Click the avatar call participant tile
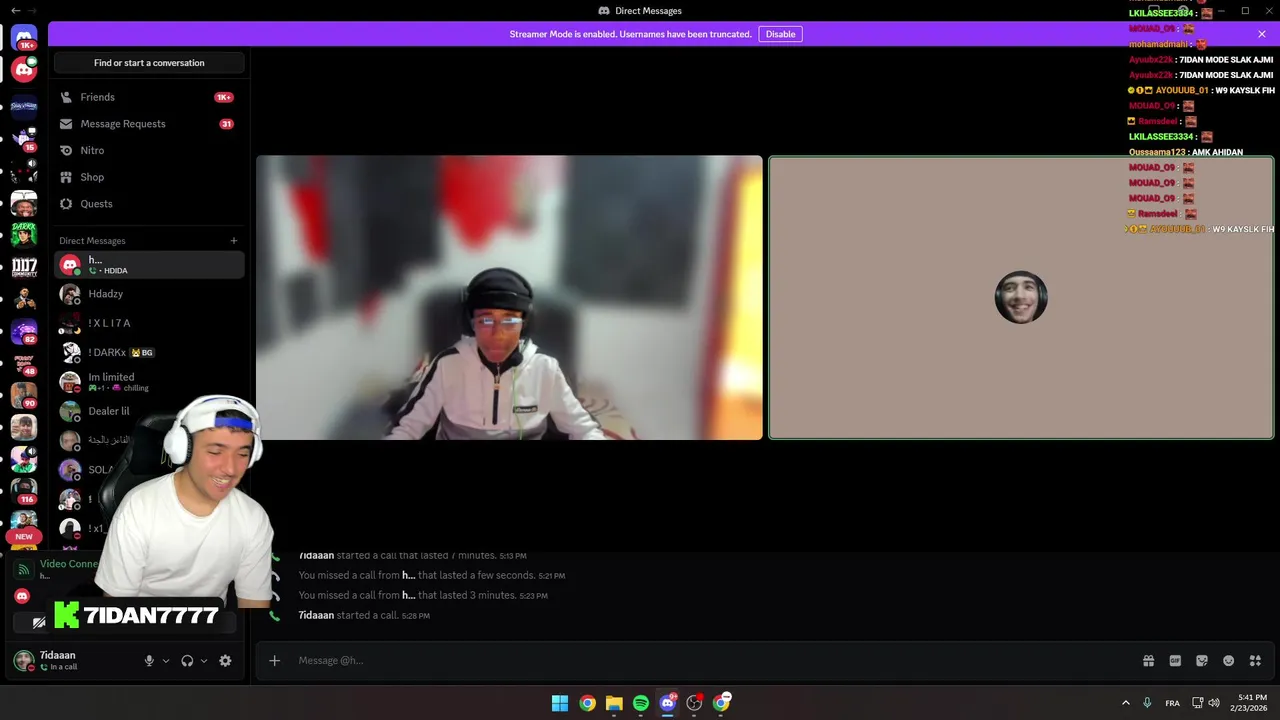Screen dimensions: 1280x720 pos(1021,297)
